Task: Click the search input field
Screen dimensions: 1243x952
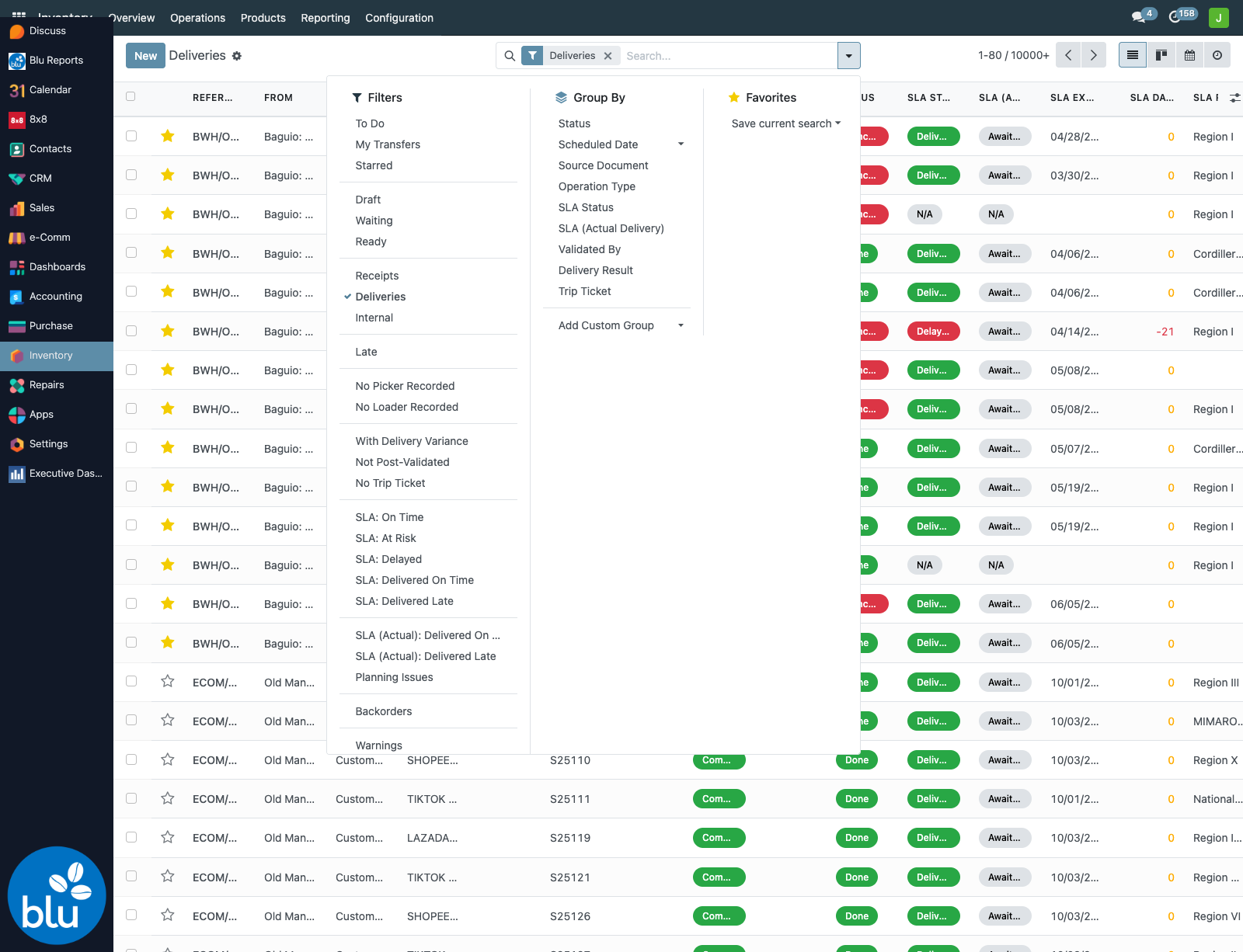Action: [727, 56]
